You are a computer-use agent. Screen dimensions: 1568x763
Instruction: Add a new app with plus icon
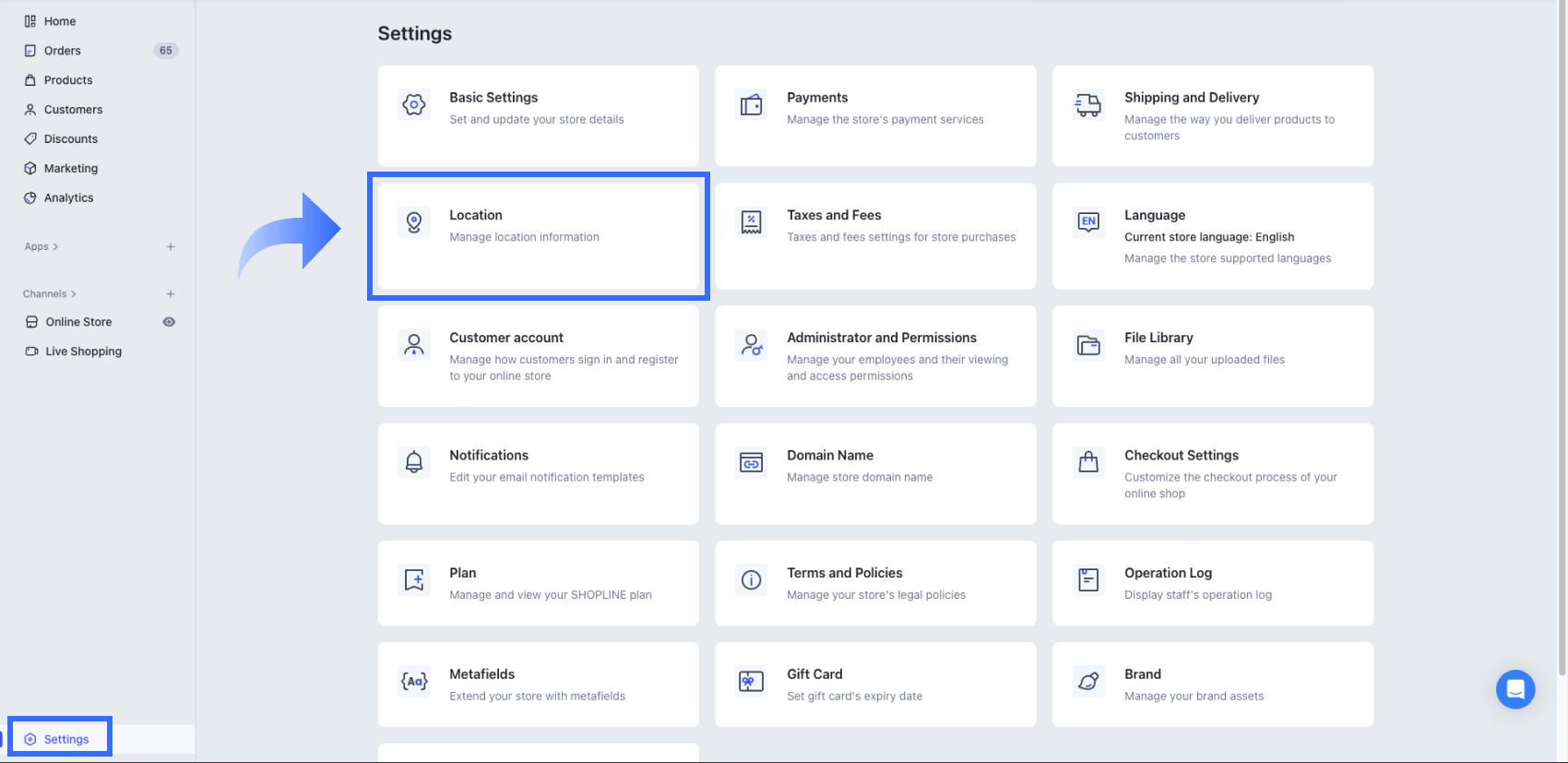point(171,247)
